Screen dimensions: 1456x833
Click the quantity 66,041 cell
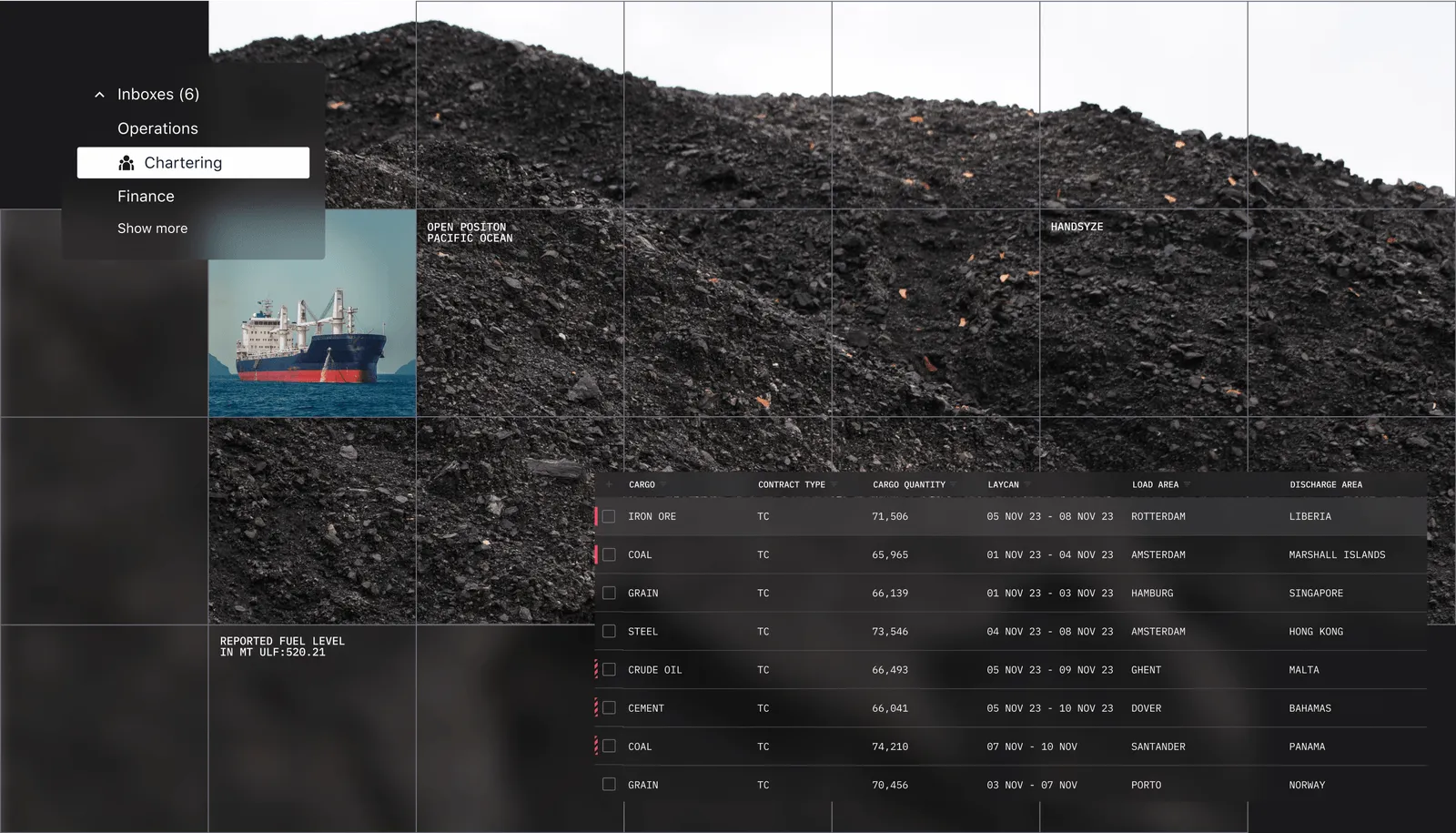coord(890,707)
